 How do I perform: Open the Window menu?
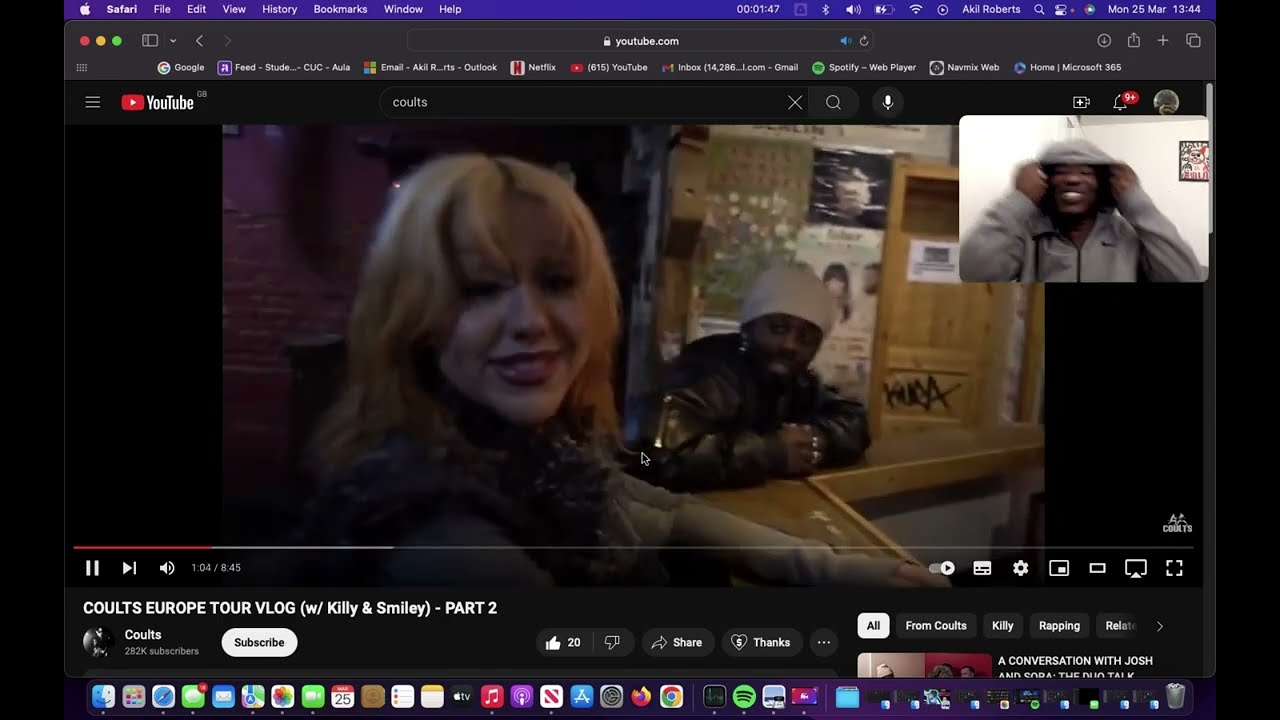click(403, 9)
